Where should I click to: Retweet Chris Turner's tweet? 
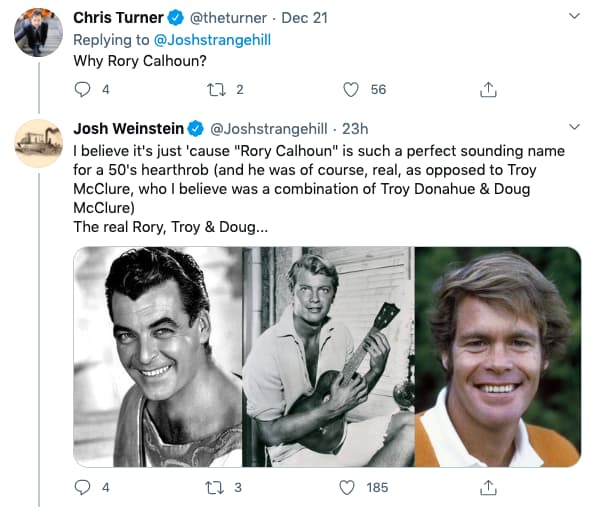tap(216, 90)
